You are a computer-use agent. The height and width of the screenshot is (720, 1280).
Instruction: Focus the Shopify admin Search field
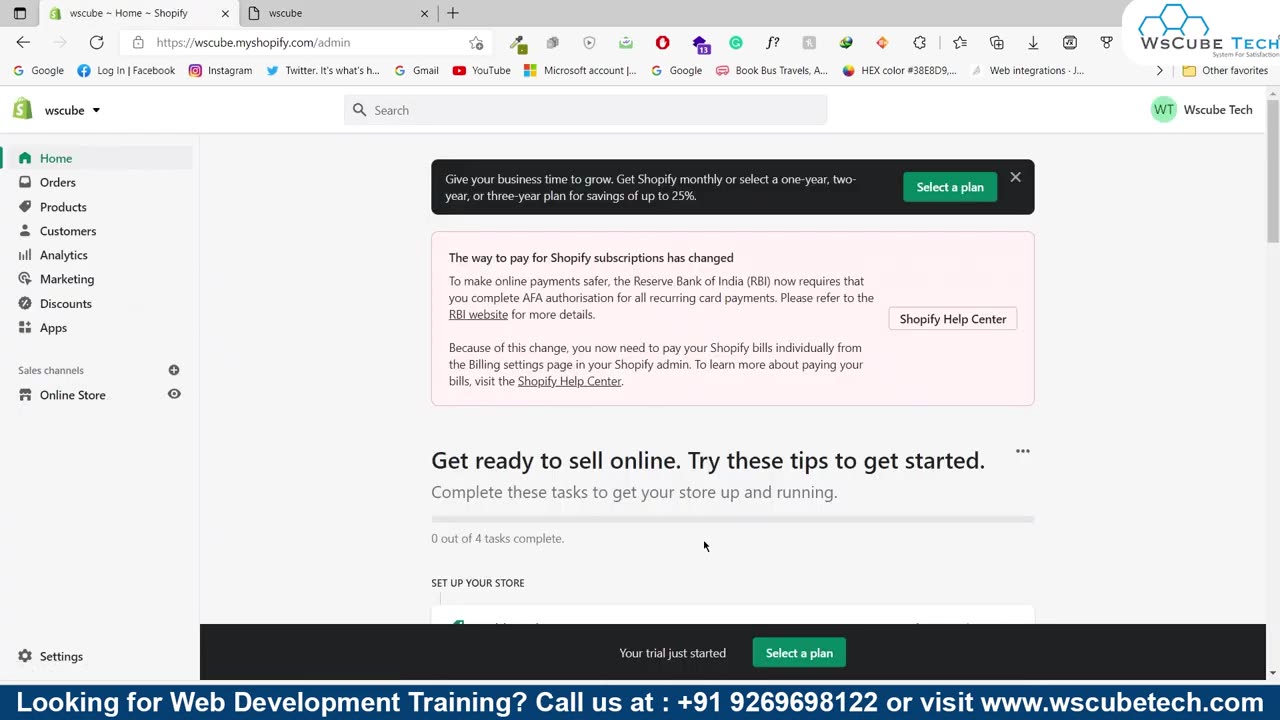click(585, 110)
